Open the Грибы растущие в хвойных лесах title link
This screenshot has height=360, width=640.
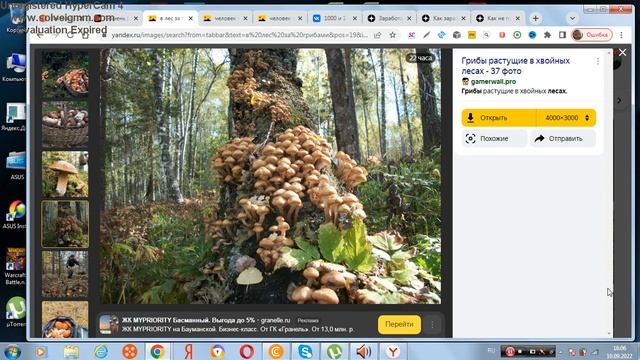coord(516,66)
